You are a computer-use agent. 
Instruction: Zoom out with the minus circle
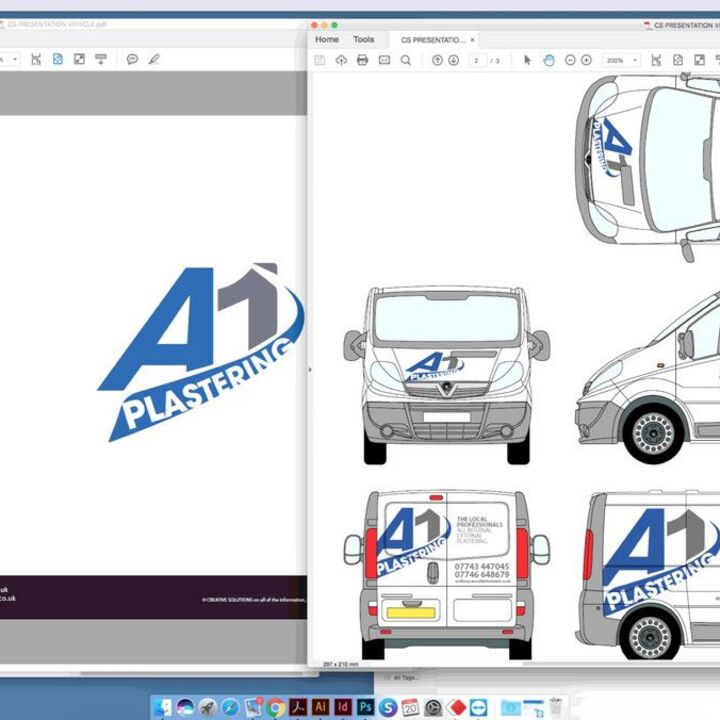point(570,60)
